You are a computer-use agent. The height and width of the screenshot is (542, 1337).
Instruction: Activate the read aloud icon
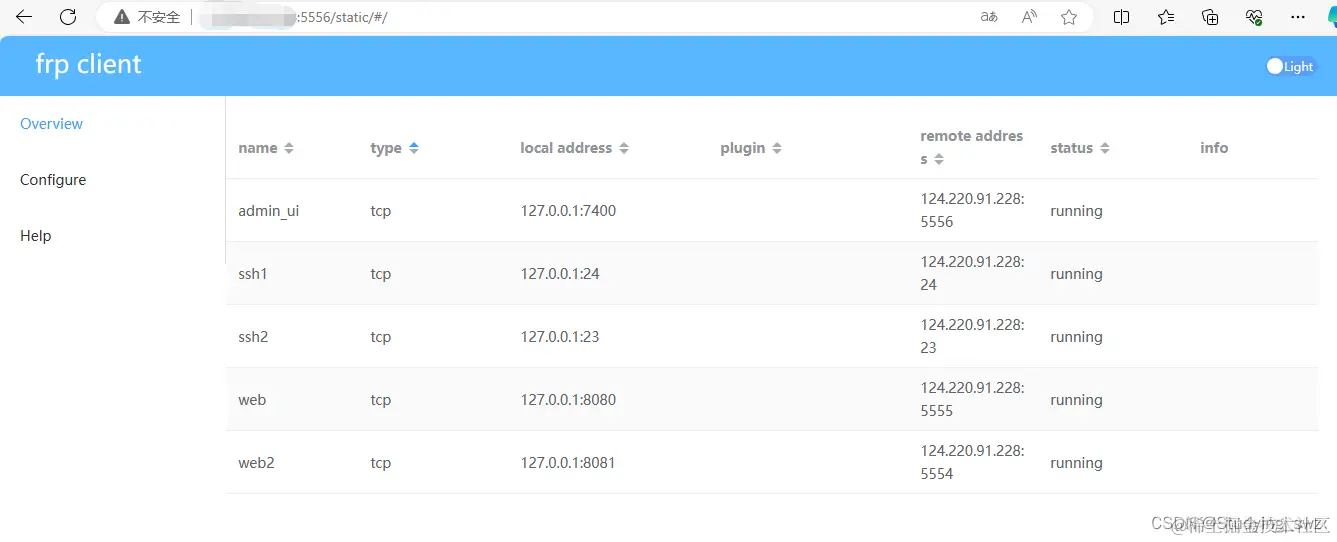tap(1029, 17)
